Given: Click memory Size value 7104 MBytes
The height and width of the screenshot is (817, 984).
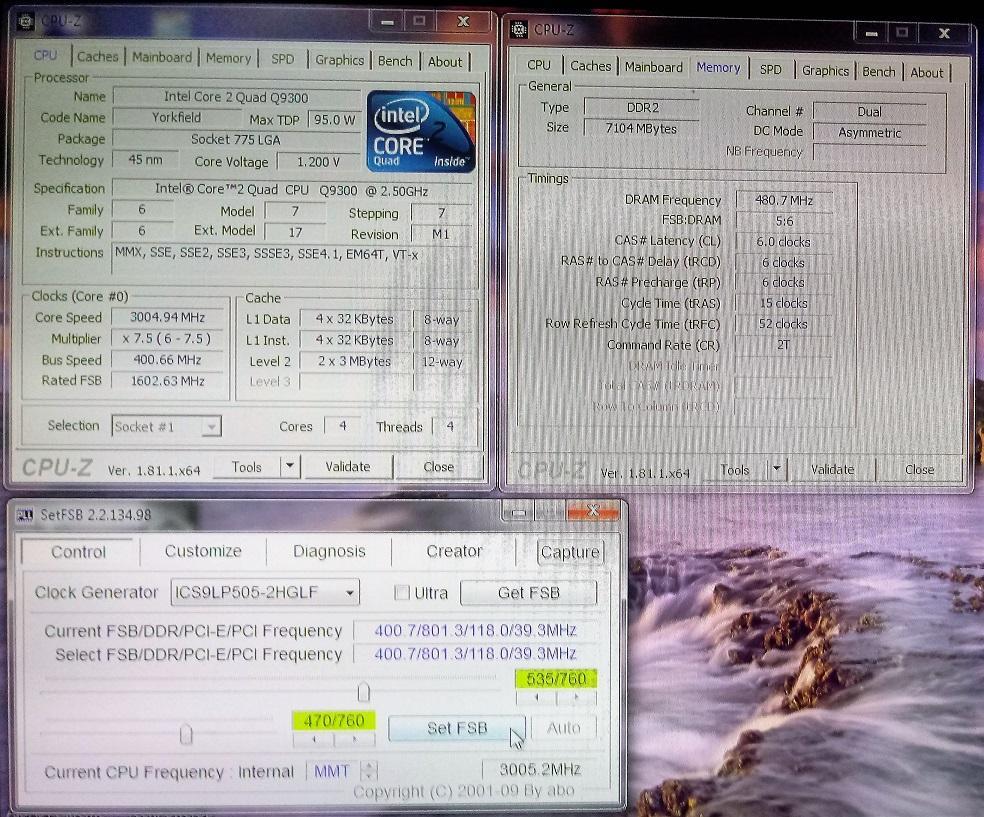Looking at the screenshot, I should coord(641,129).
